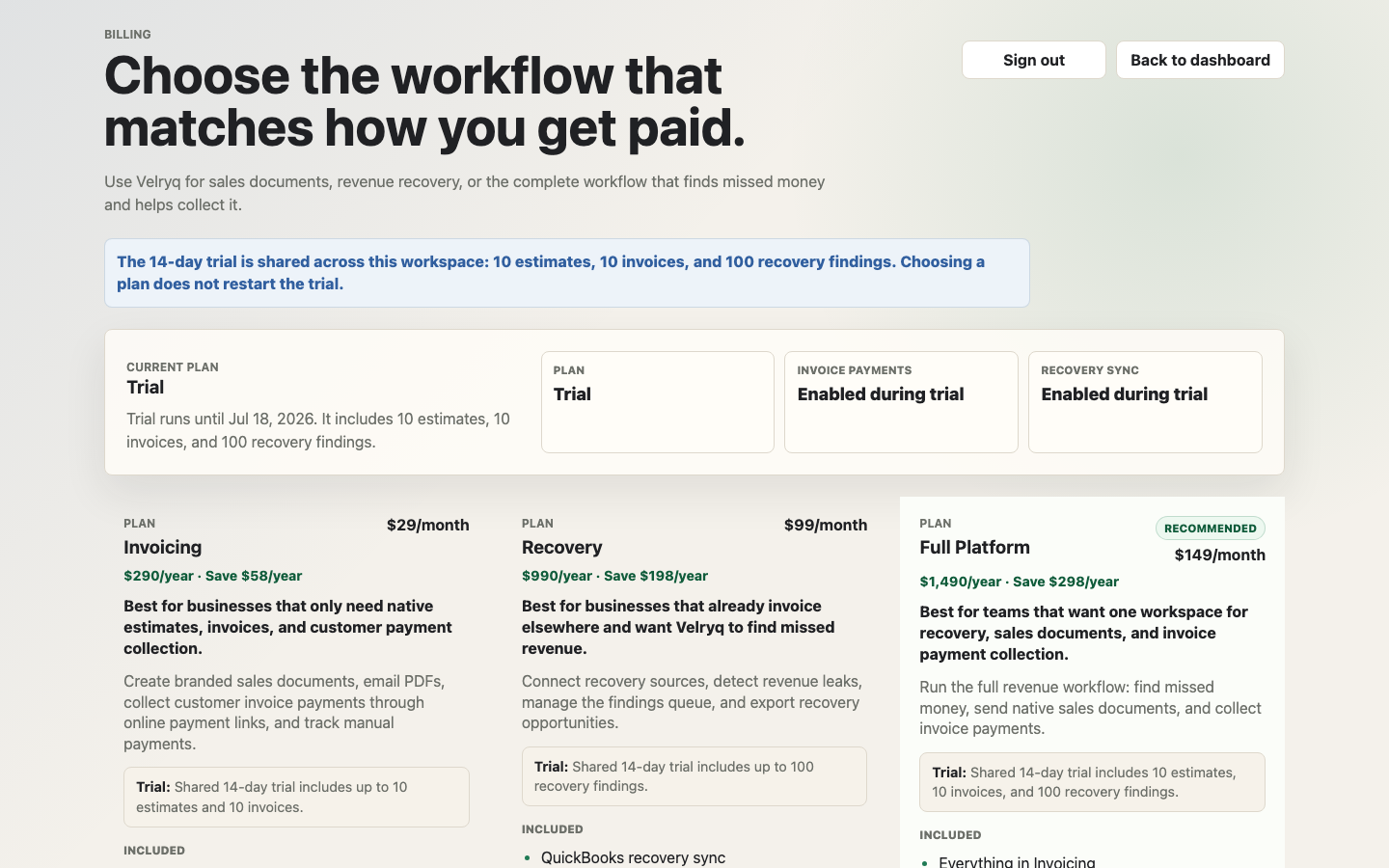
Task: Click "$990/year · Save $198/year" text
Action: (614, 576)
